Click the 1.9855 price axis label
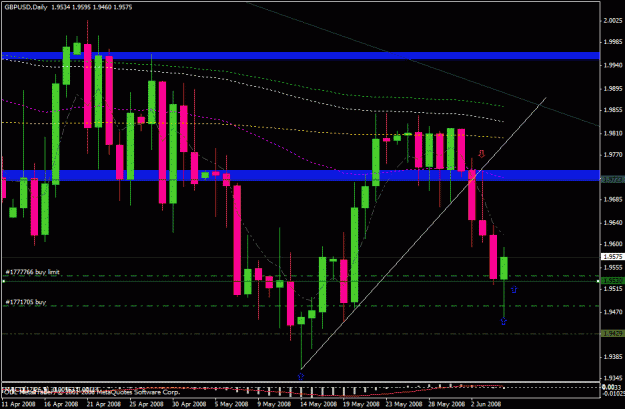The image size is (625, 409). (613, 110)
